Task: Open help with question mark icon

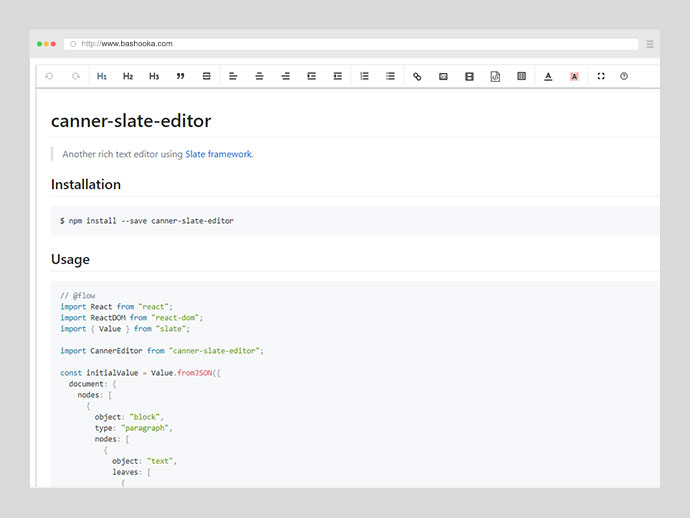Action: point(624,76)
